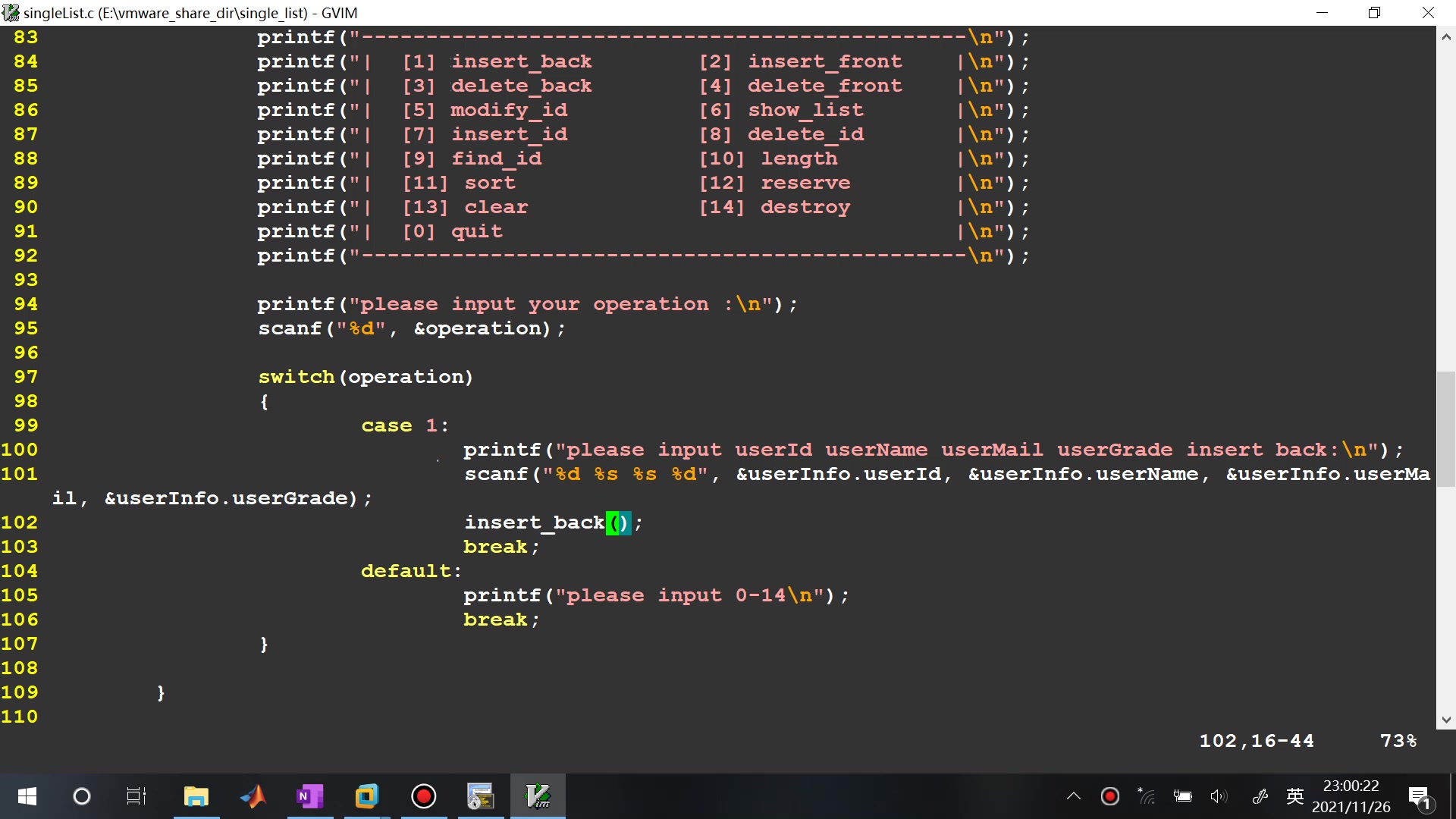
Task: Open OneNote from the taskbar
Action: (309, 796)
